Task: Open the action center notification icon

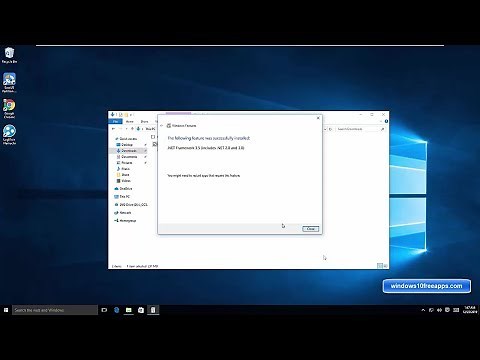Action: (447, 310)
